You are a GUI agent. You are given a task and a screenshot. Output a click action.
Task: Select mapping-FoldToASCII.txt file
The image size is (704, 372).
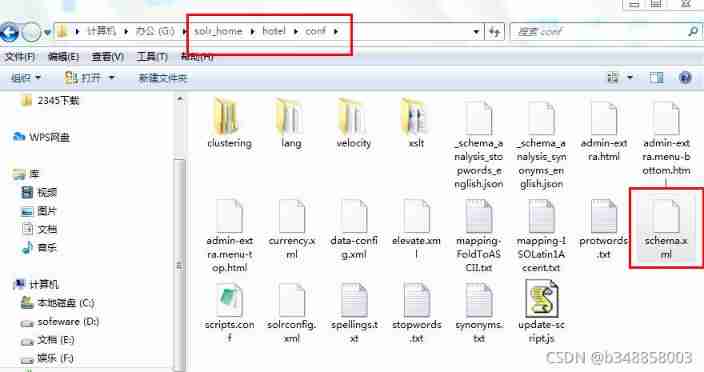click(x=479, y=236)
